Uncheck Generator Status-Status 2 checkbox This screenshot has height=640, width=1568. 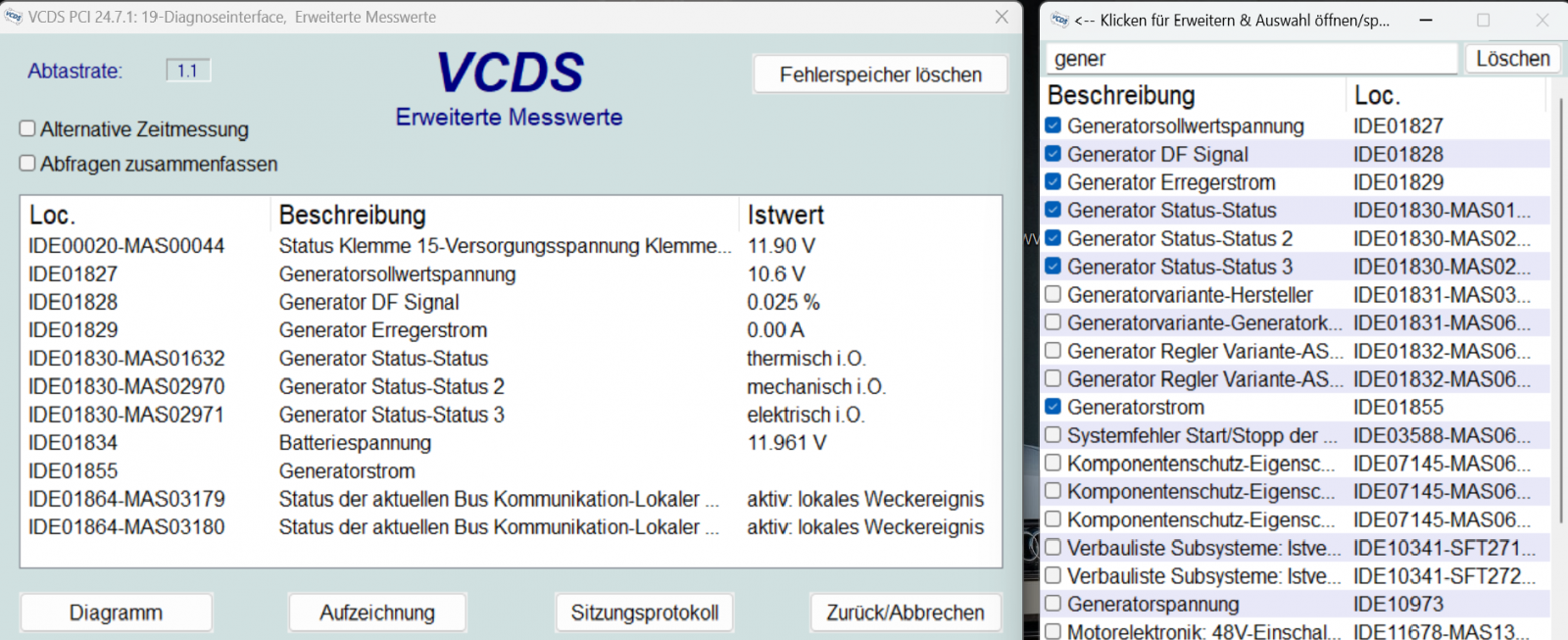coord(1053,238)
